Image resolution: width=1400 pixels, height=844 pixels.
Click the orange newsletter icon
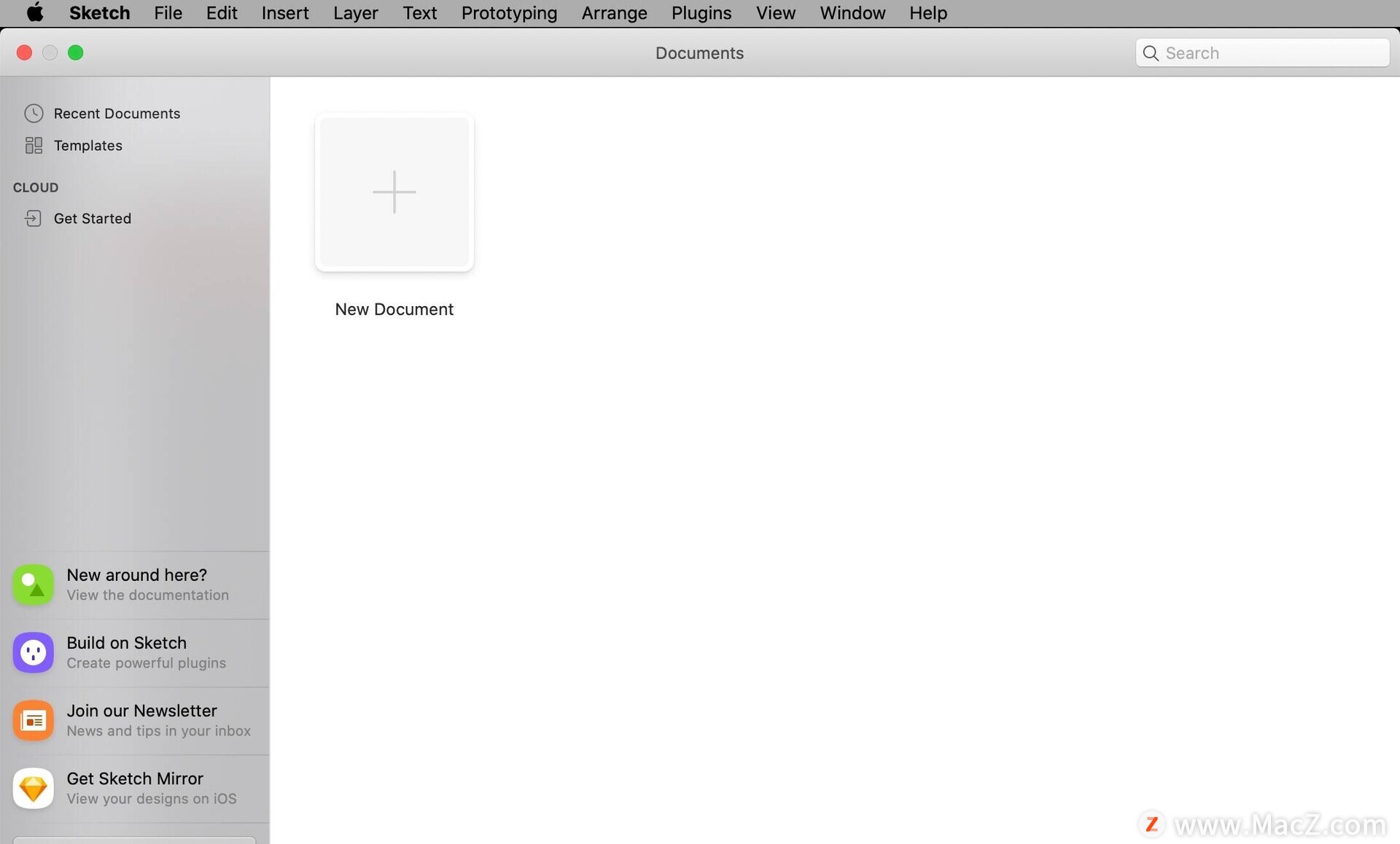click(34, 720)
